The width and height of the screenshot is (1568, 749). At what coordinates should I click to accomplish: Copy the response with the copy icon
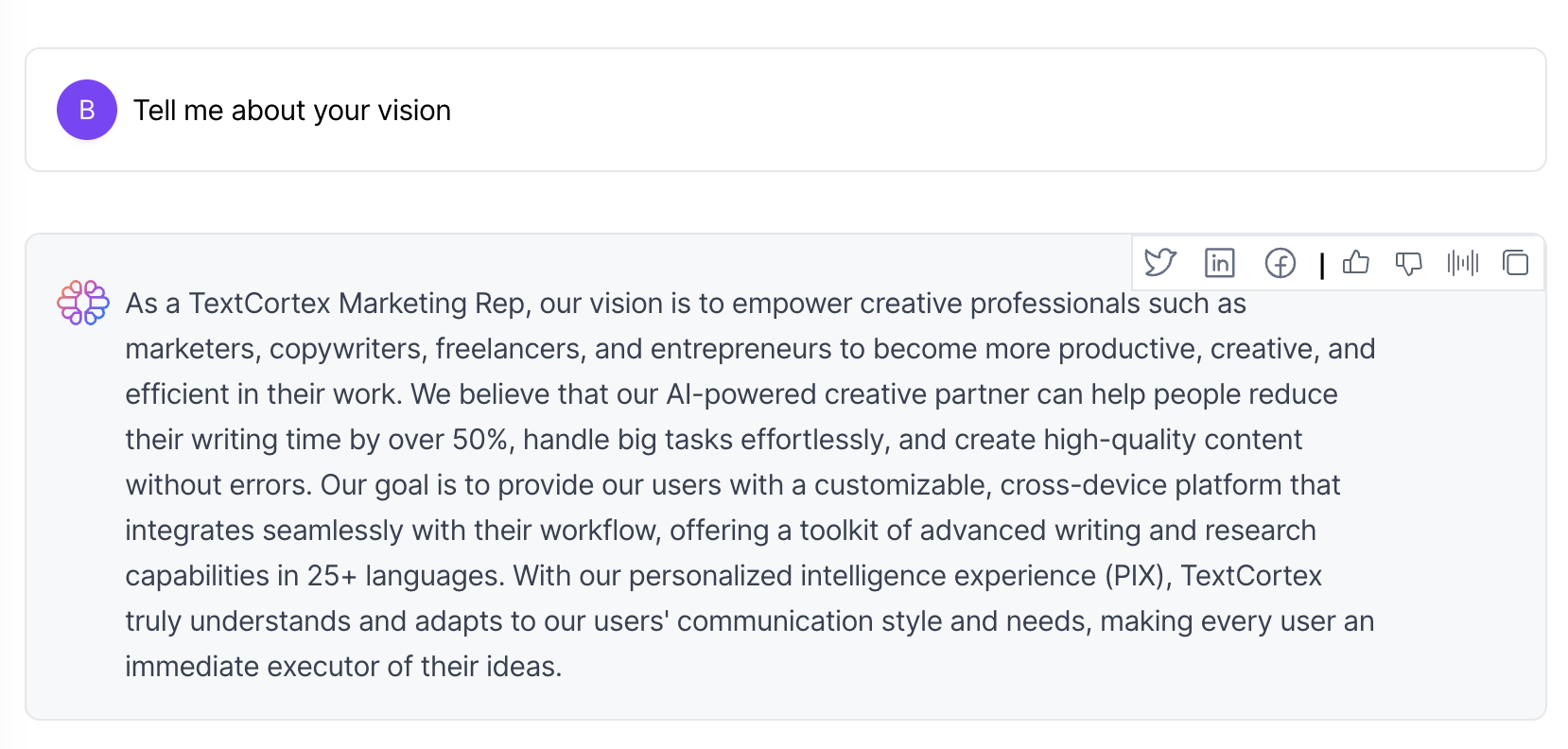click(x=1515, y=263)
